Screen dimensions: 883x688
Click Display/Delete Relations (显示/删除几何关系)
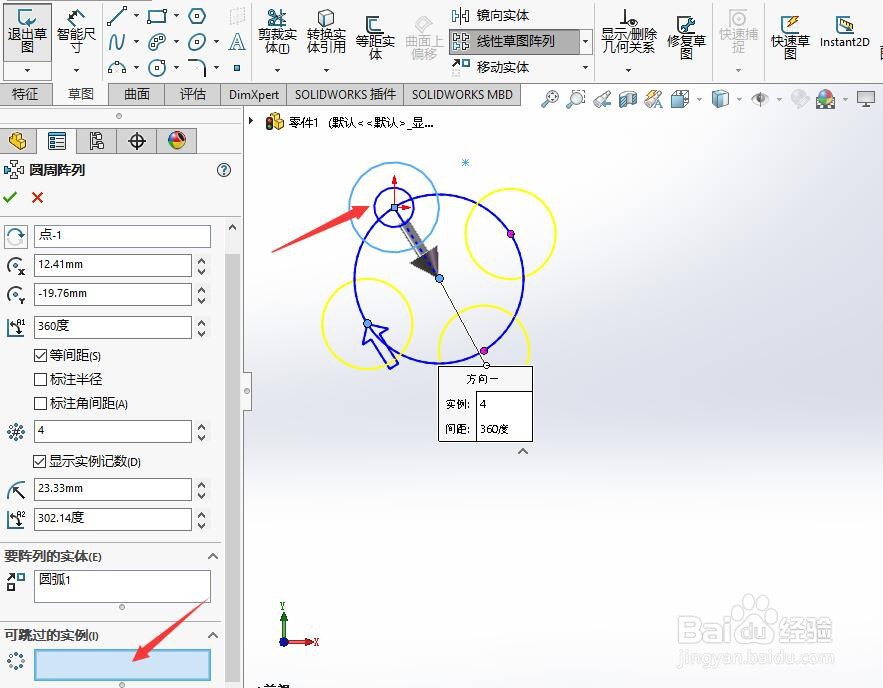[x=628, y=32]
